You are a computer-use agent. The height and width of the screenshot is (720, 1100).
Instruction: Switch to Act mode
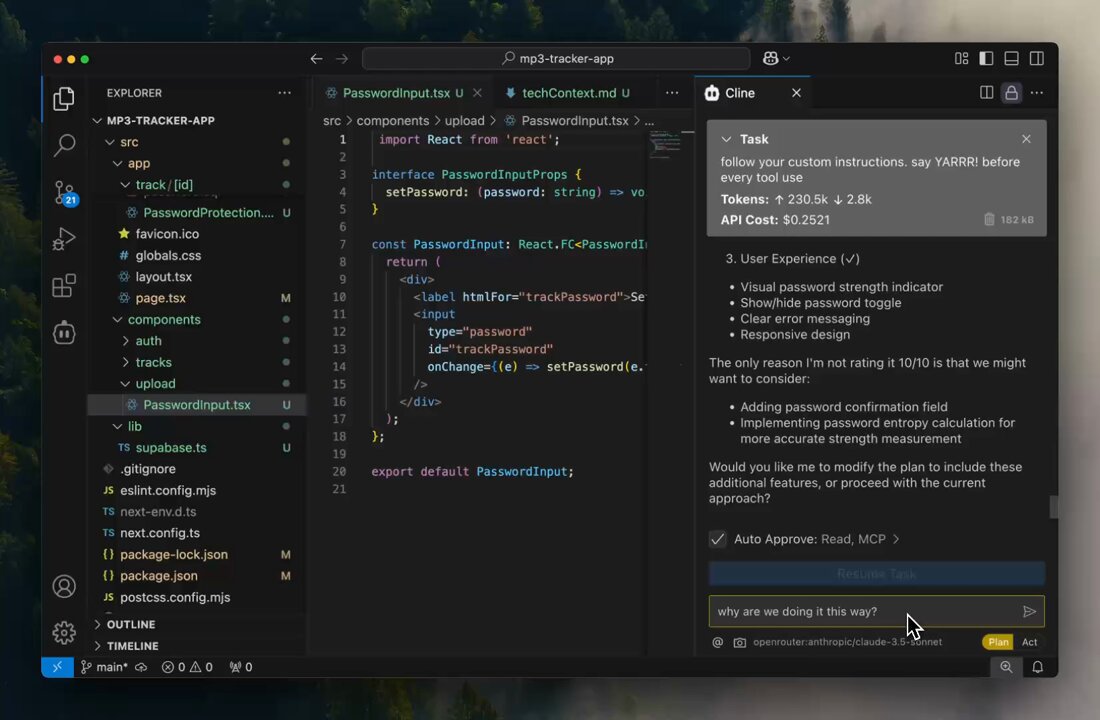(1029, 642)
